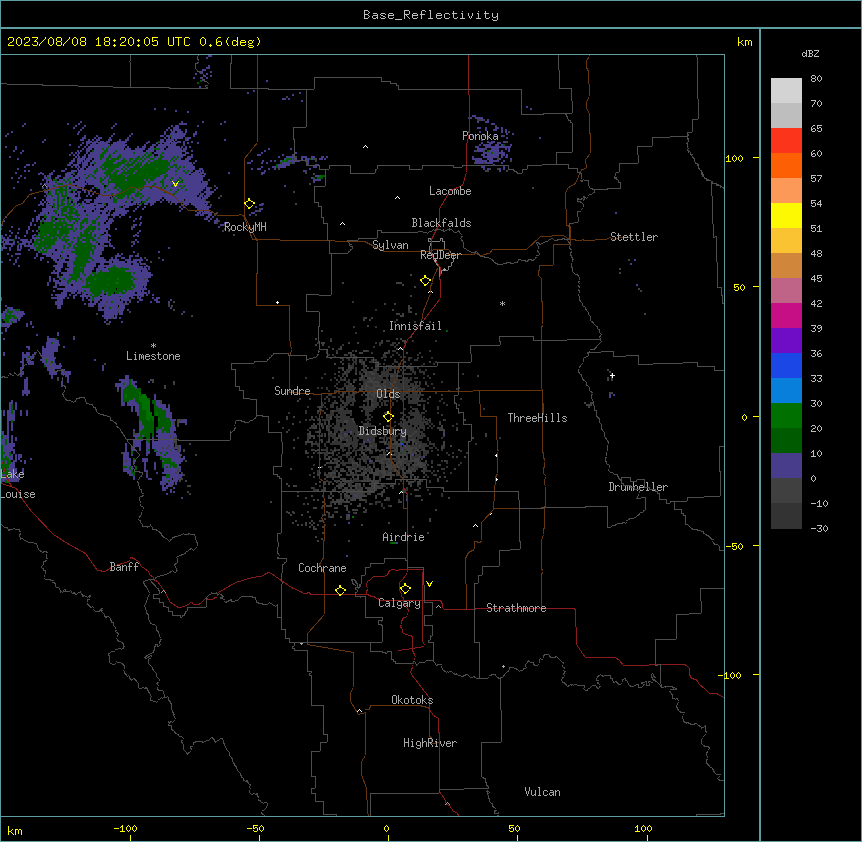Pick the red 60–65 dBZ legend swatch
Viewport: 862px width, 842px height.
[x=786, y=140]
